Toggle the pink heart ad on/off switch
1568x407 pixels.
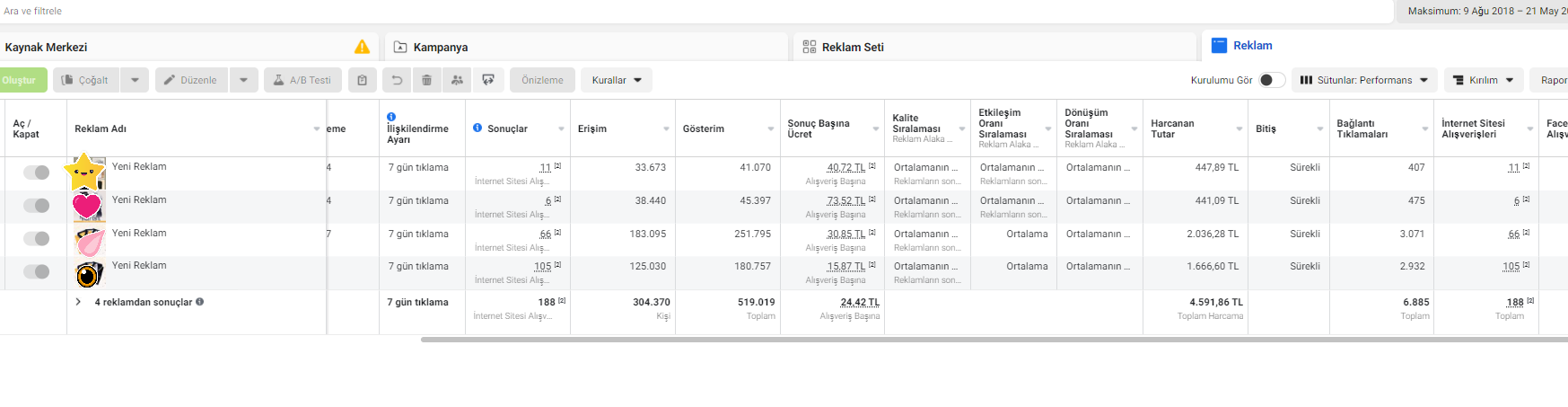36,206
